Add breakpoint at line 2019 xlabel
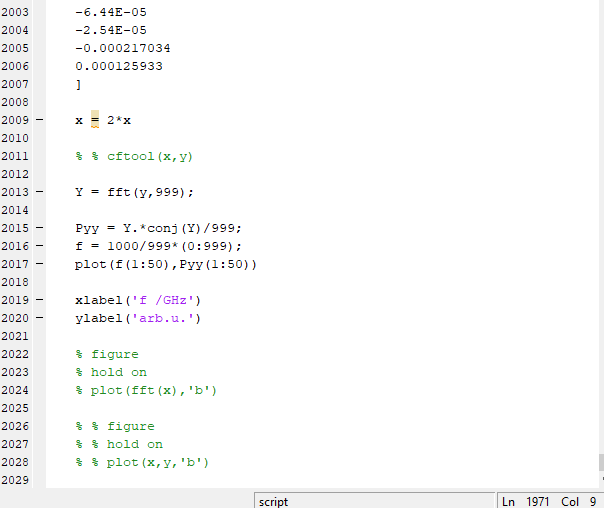Viewport: 604px width, 508px height. 39,300
